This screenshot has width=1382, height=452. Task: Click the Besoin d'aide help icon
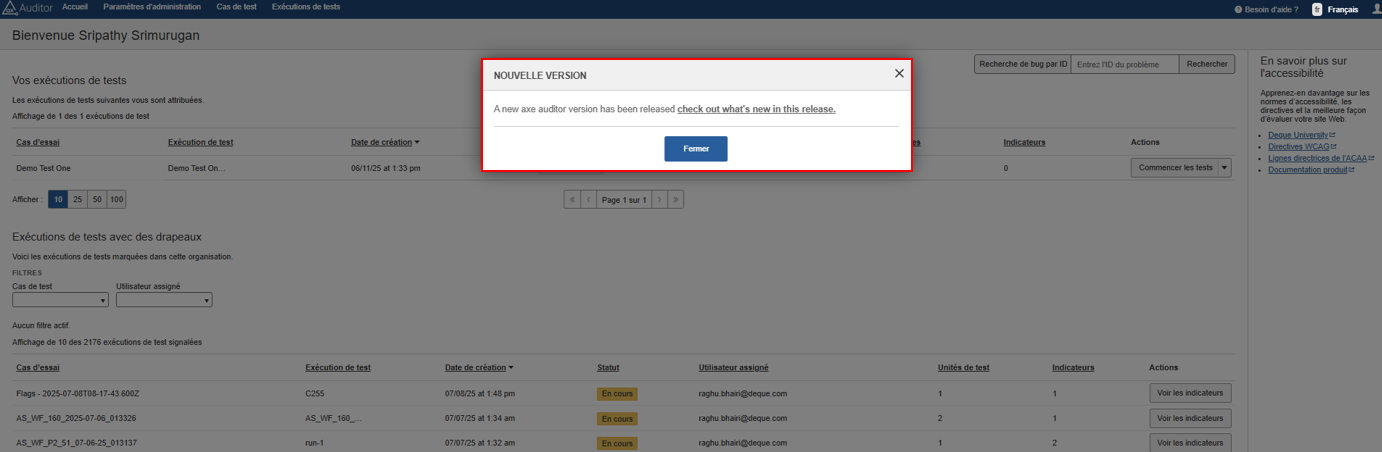[x=1238, y=9]
